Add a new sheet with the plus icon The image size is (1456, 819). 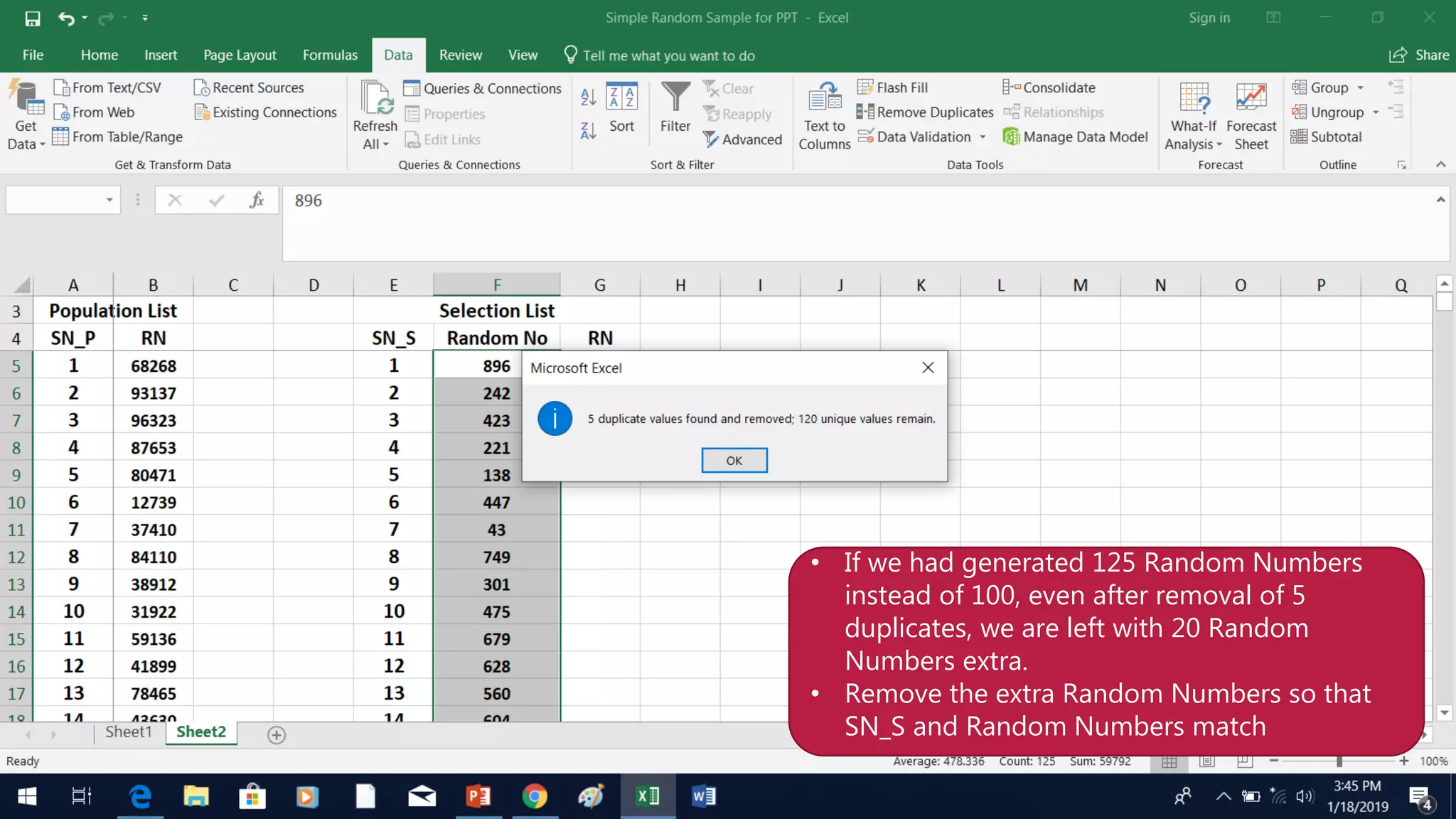click(277, 735)
